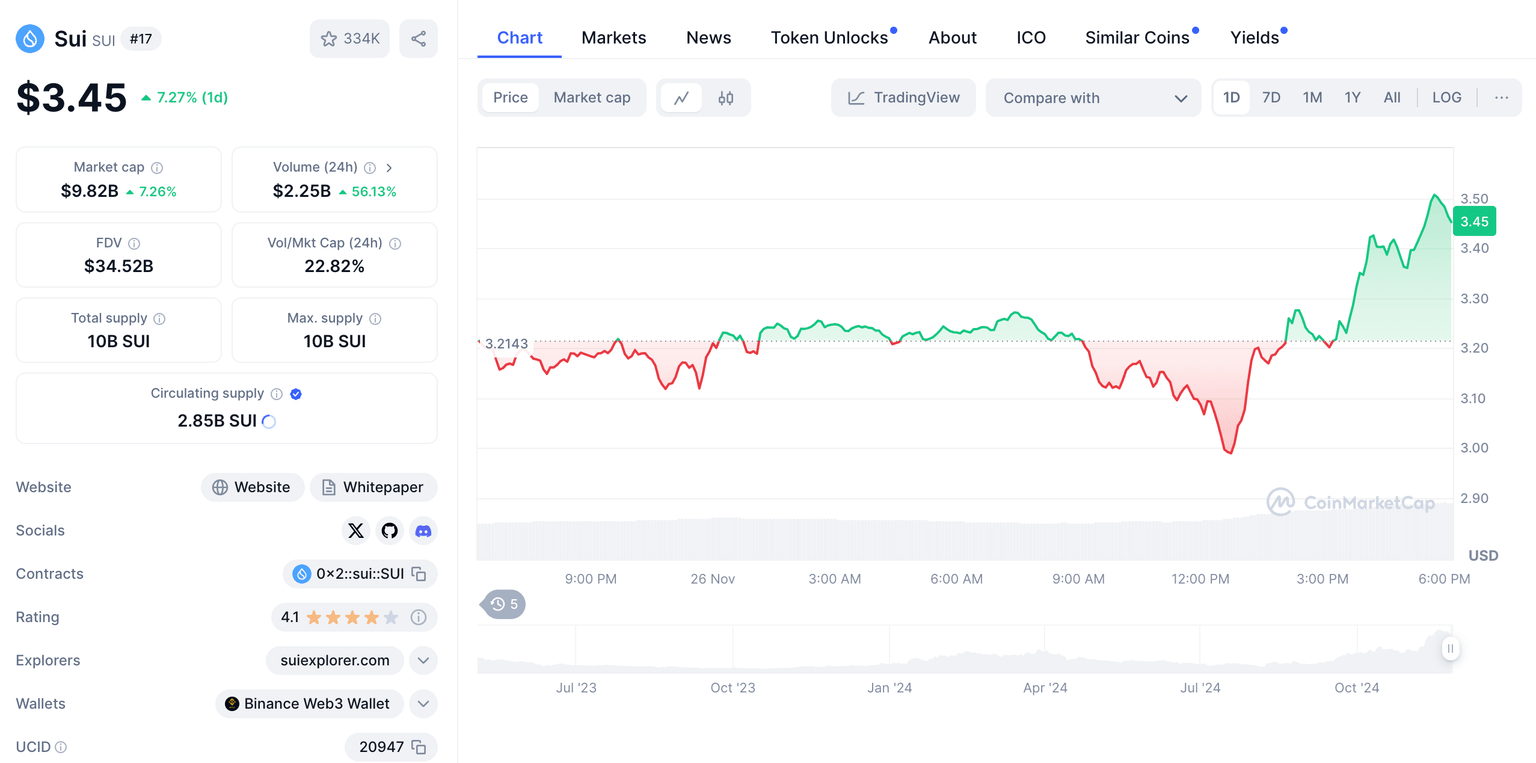Switch to the Markets tab
Screen dimensions: 1536x763
(x=613, y=38)
